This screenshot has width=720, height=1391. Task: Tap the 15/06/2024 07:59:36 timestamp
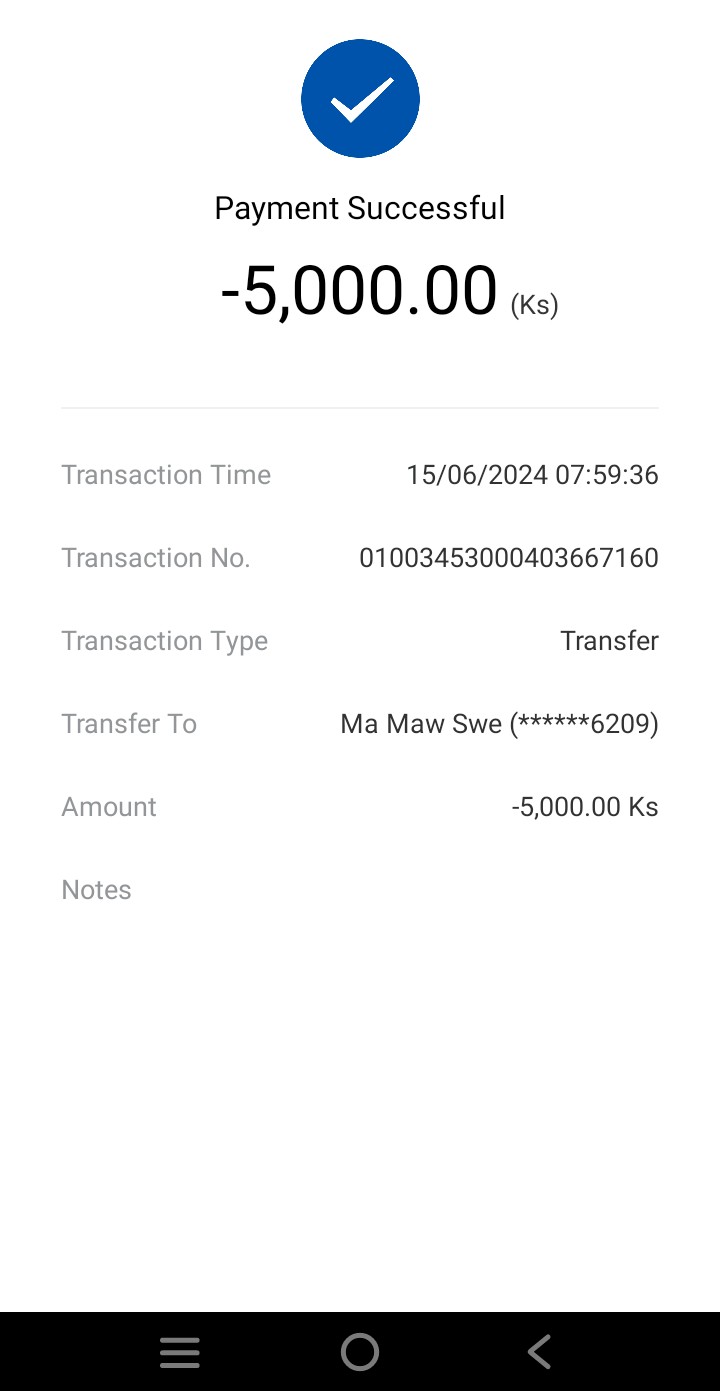tap(532, 475)
